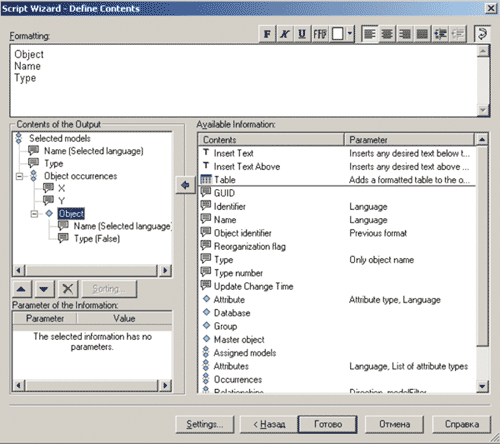
Task: Select Identifier in Available Information
Action: click(230, 207)
